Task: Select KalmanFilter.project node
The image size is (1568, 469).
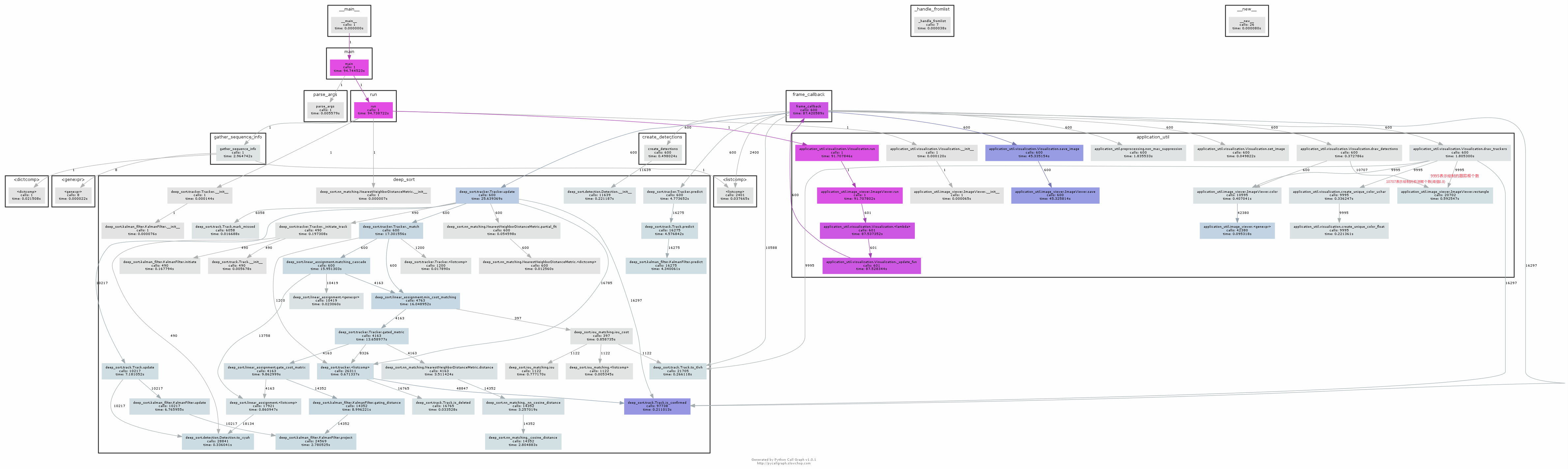Action: pyautogui.click(x=315, y=442)
